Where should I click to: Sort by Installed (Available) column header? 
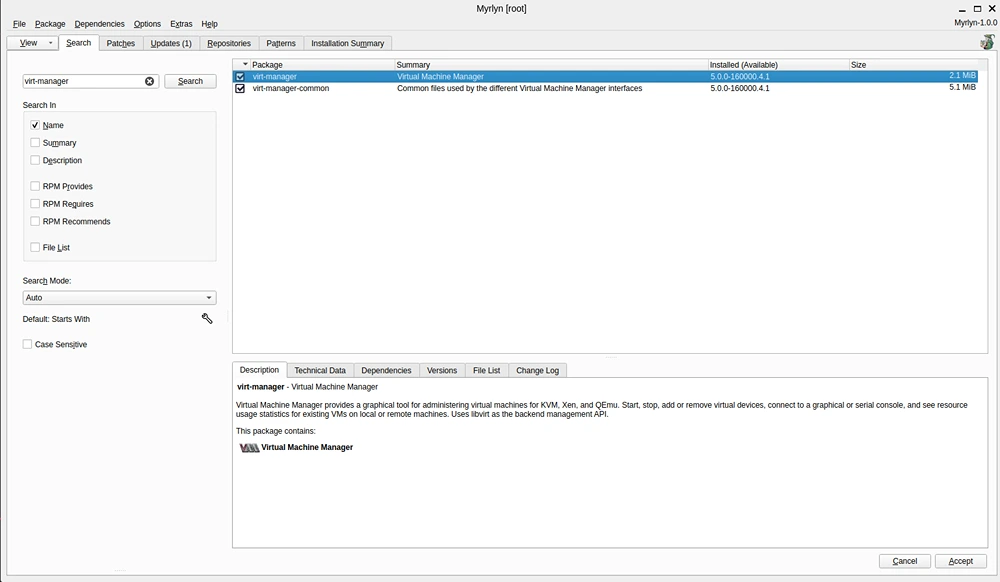[778, 64]
